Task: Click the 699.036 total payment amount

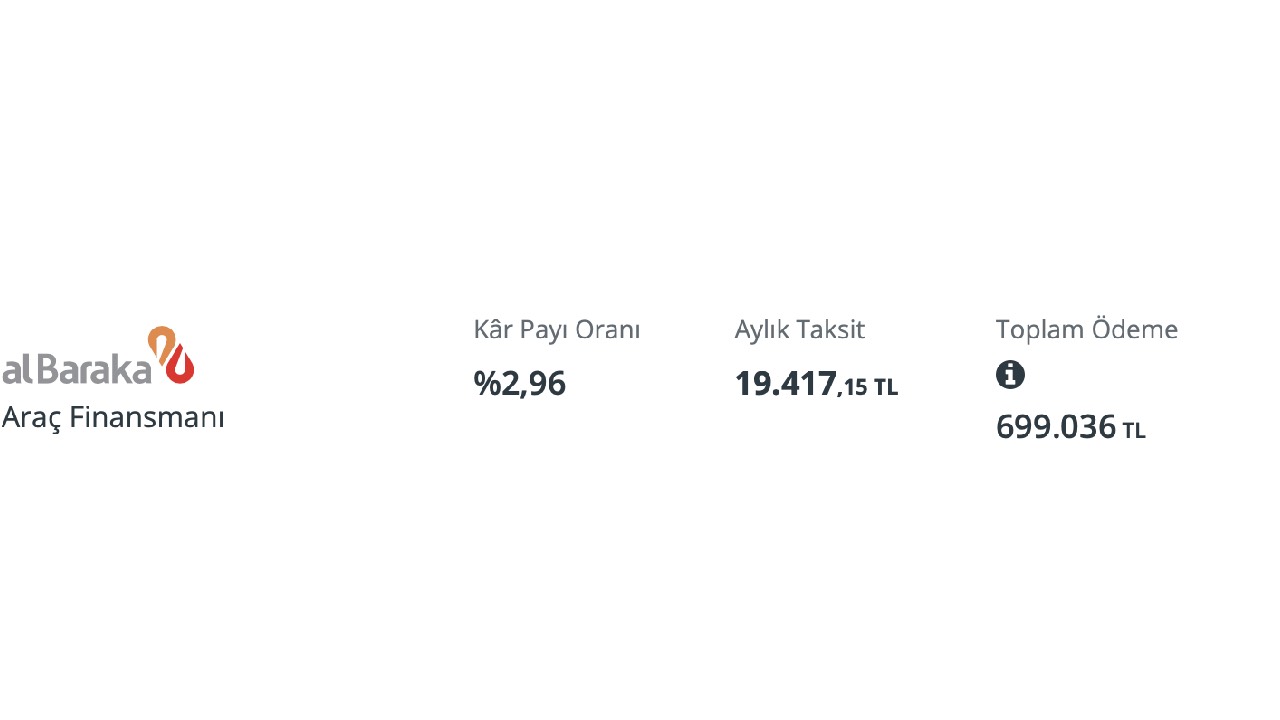Action: click(1055, 427)
